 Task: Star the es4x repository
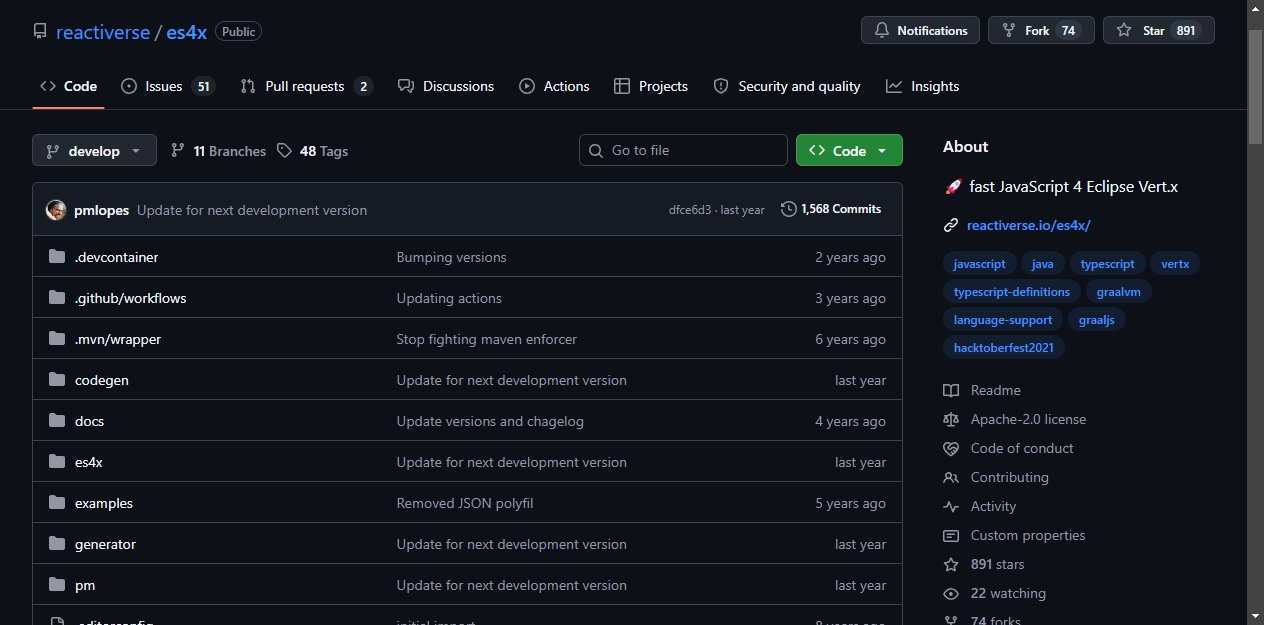(1158, 30)
